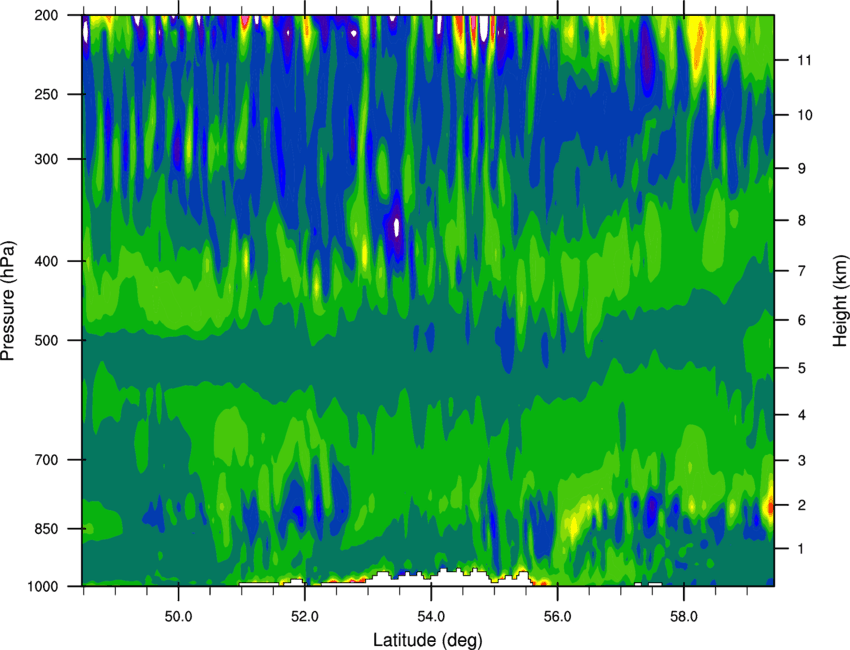The image size is (850, 650).
Task: Click the 300 pressure tick label
Action: 48,159
